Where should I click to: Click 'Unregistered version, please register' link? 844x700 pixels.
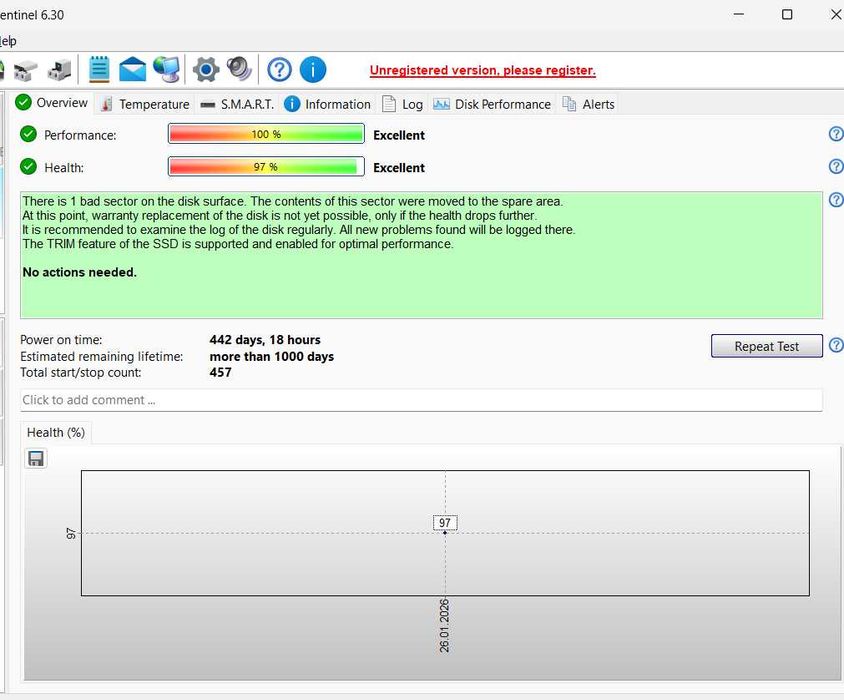(482, 71)
